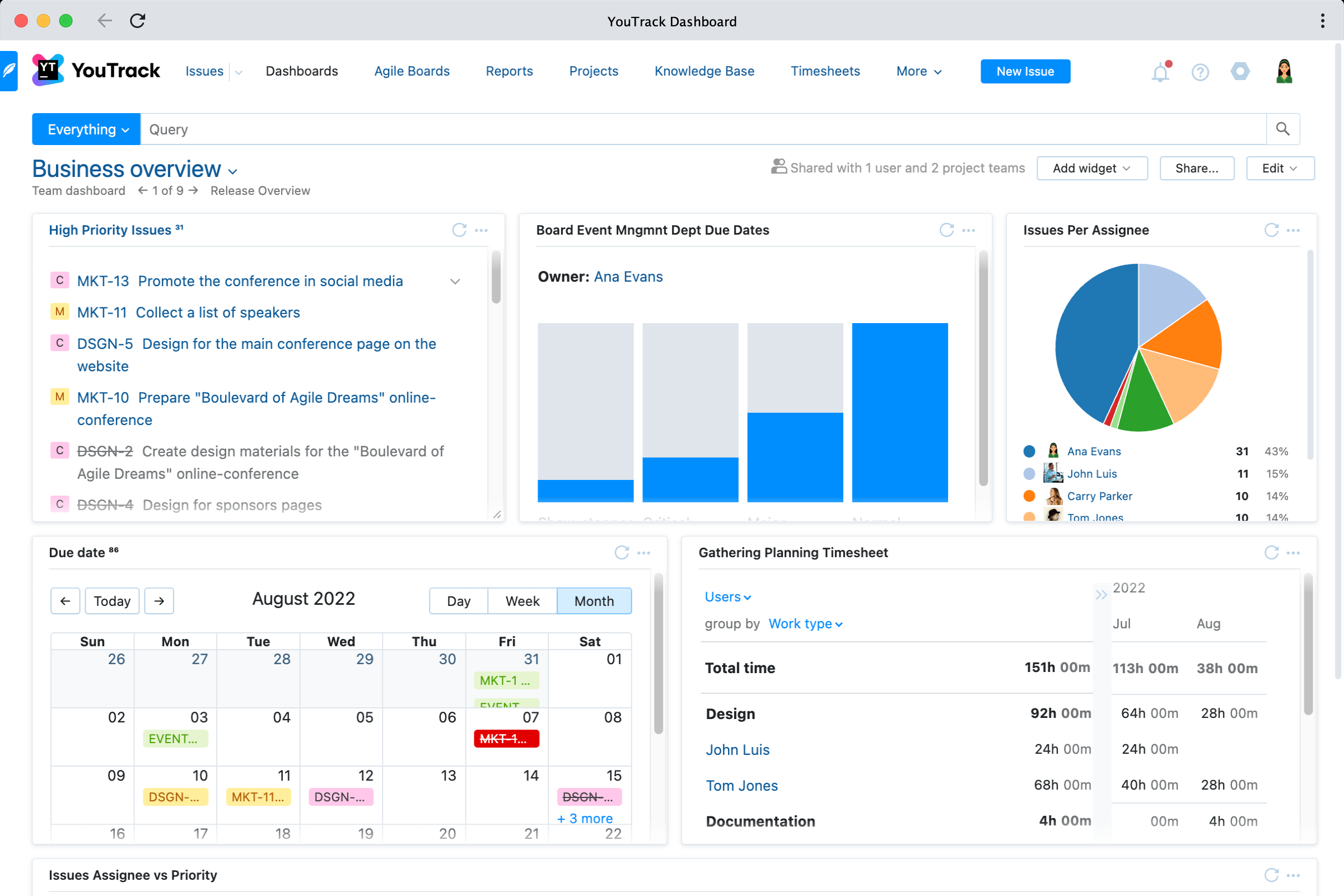Open the Edit dashboard dropdown
Viewport: 1344px width, 896px height.
click(x=1280, y=168)
